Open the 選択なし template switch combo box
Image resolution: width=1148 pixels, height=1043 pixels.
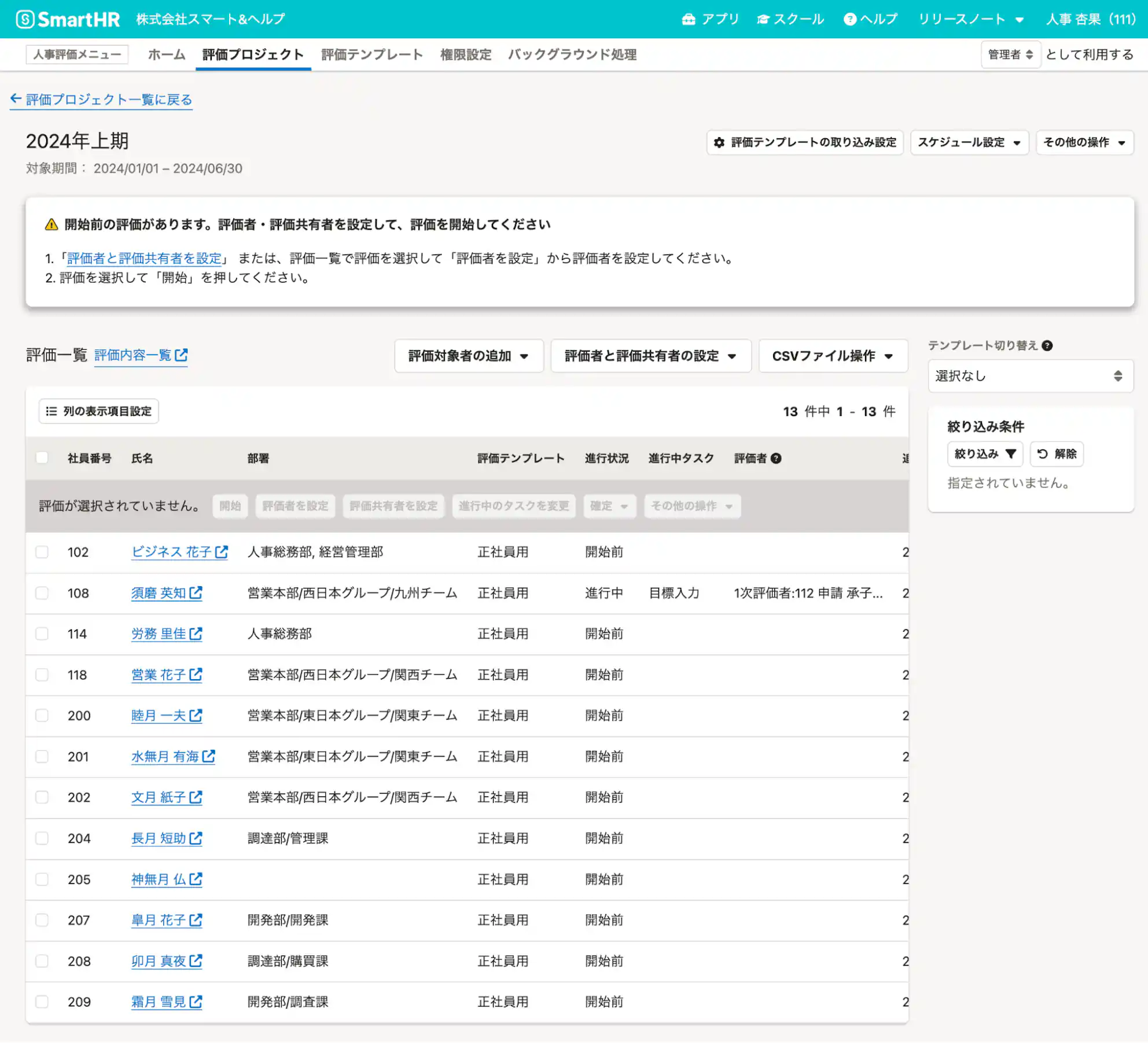1031,376
